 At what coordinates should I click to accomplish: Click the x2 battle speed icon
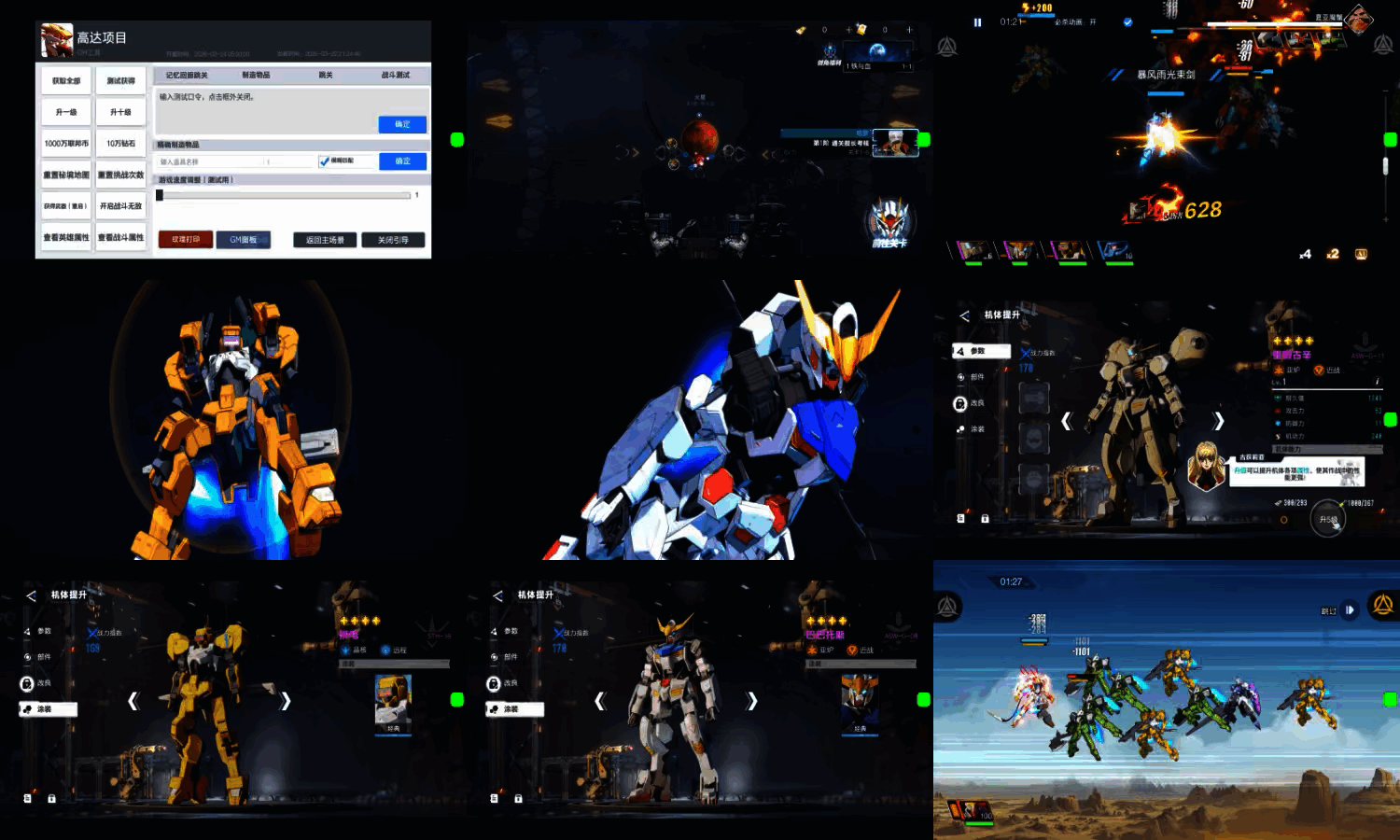click(1333, 254)
